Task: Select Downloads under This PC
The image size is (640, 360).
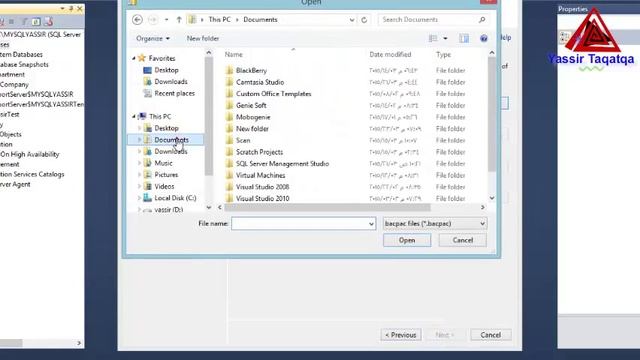Action: click(171, 151)
